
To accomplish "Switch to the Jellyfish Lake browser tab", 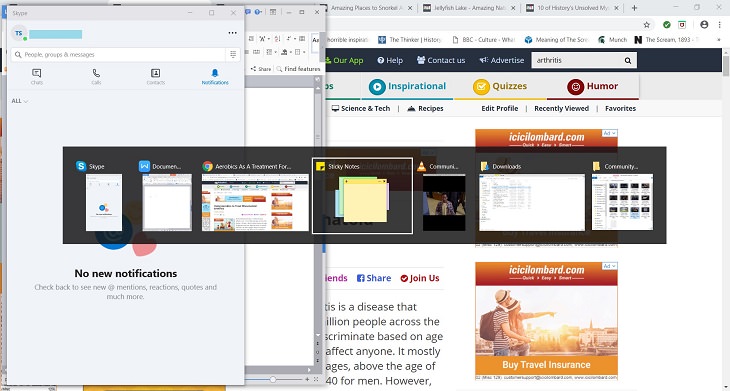I will [470, 8].
